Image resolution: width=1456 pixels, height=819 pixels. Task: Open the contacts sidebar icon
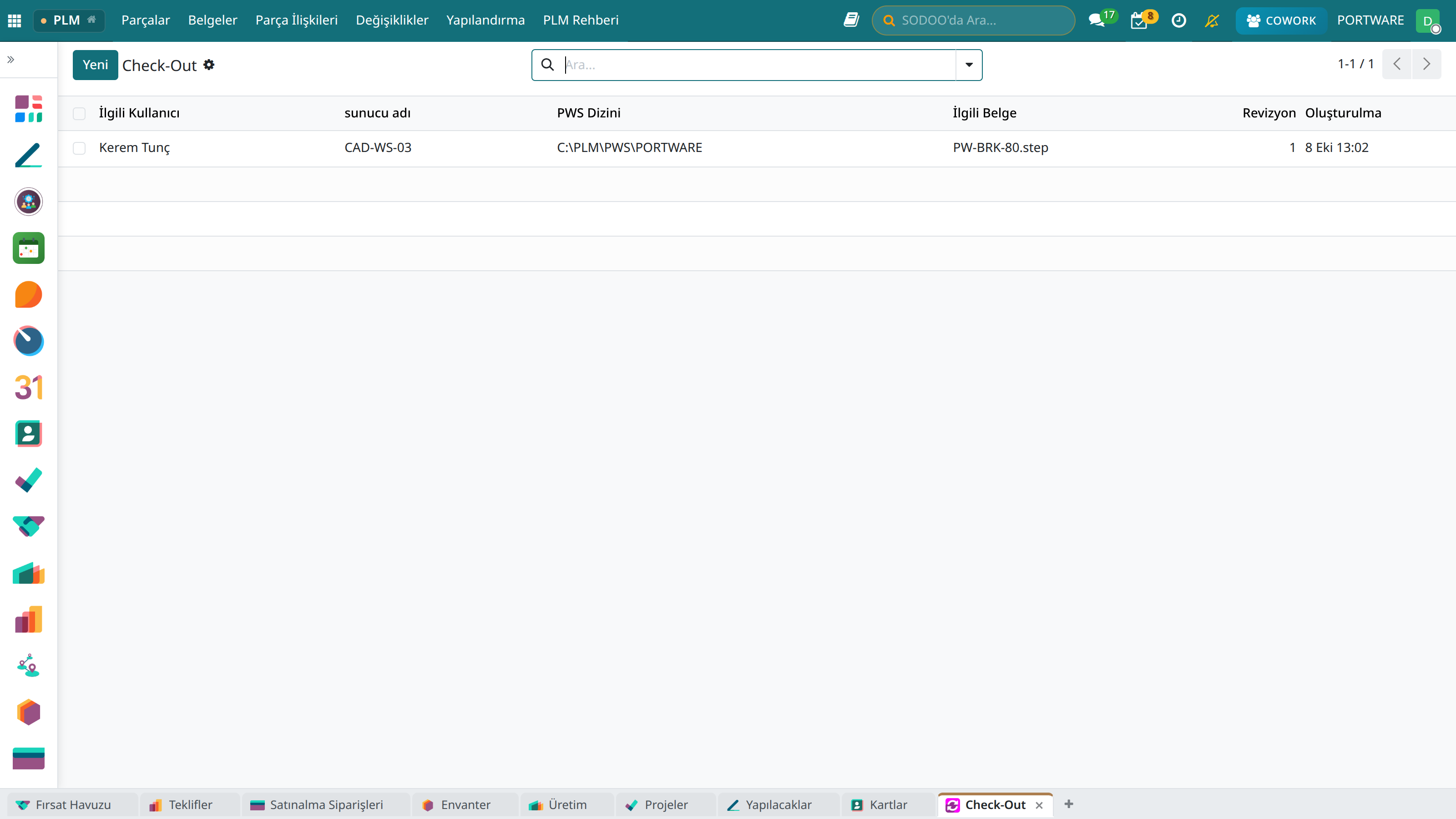point(28,434)
